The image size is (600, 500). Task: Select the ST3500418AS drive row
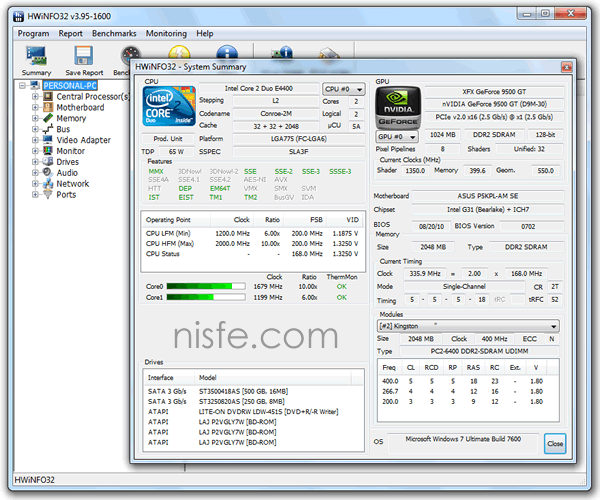tap(253, 391)
